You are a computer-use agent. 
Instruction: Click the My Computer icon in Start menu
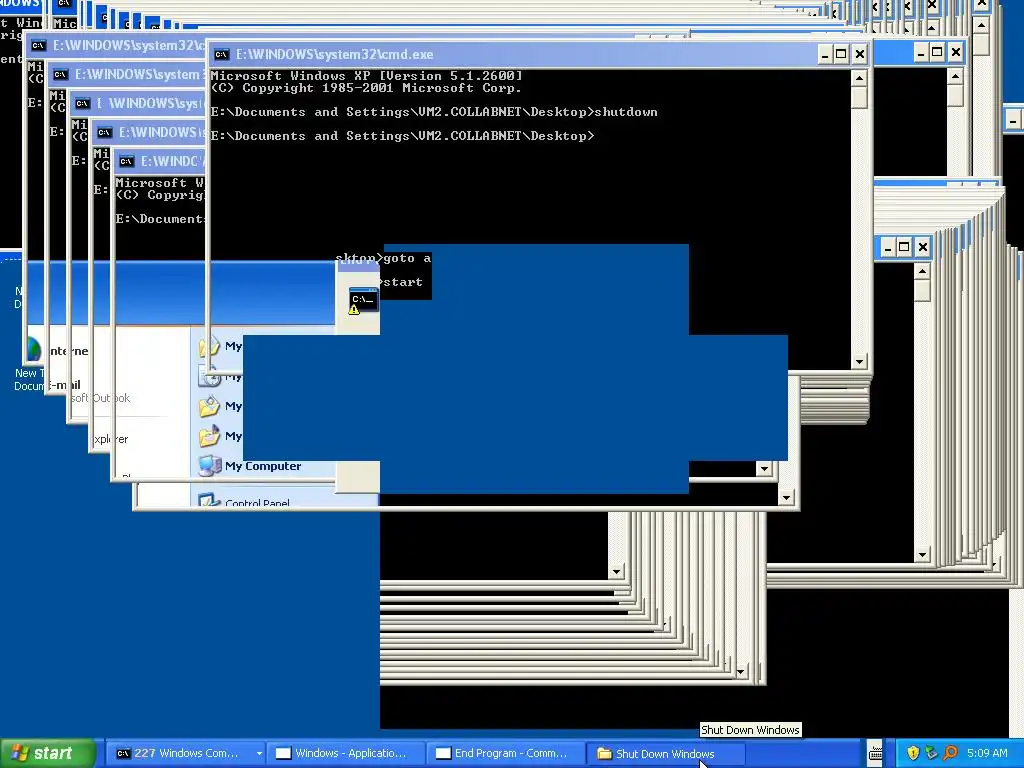pos(209,466)
